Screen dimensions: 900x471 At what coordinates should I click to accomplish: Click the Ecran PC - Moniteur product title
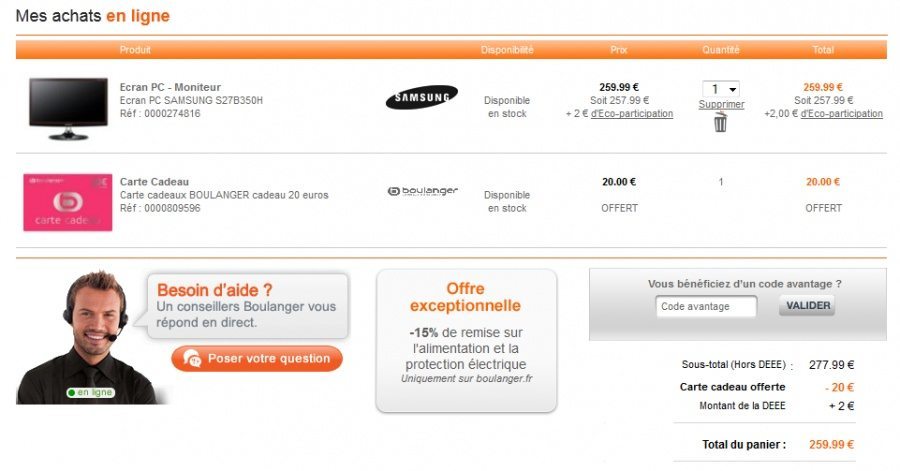[x=170, y=87]
